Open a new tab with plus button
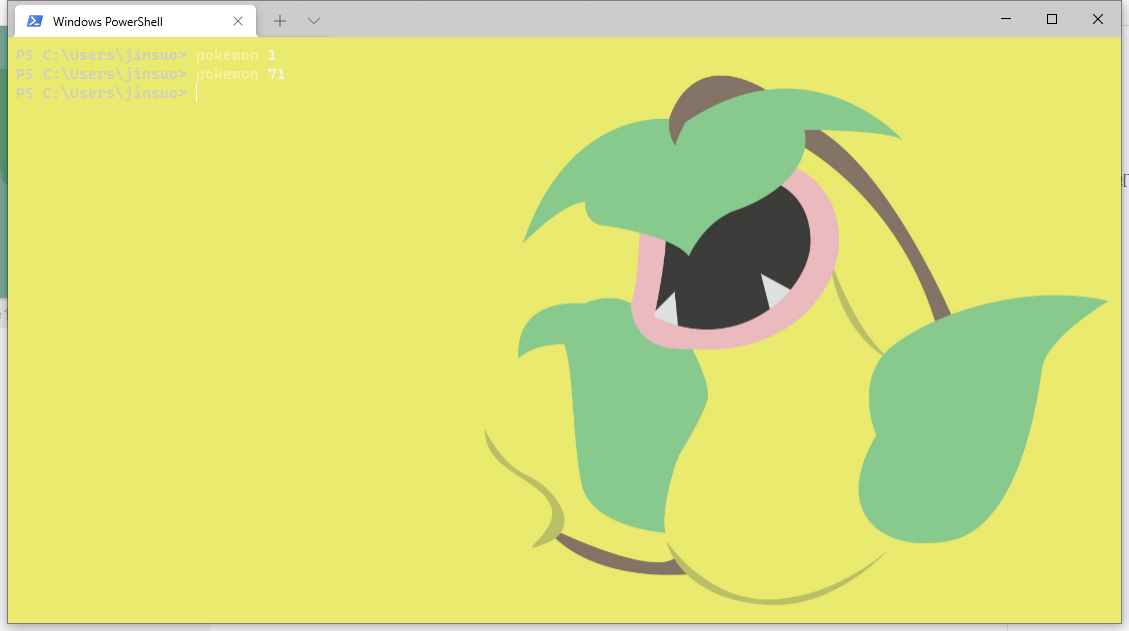This screenshot has height=631, width=1129. [279, 21]
